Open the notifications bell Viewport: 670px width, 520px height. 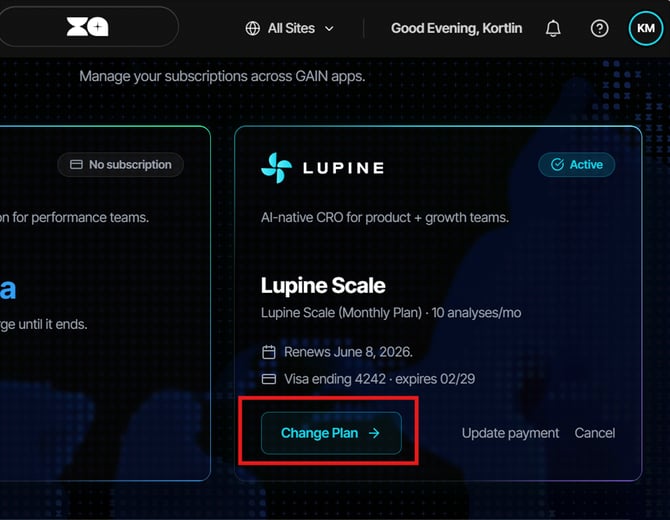pos(553,29)
